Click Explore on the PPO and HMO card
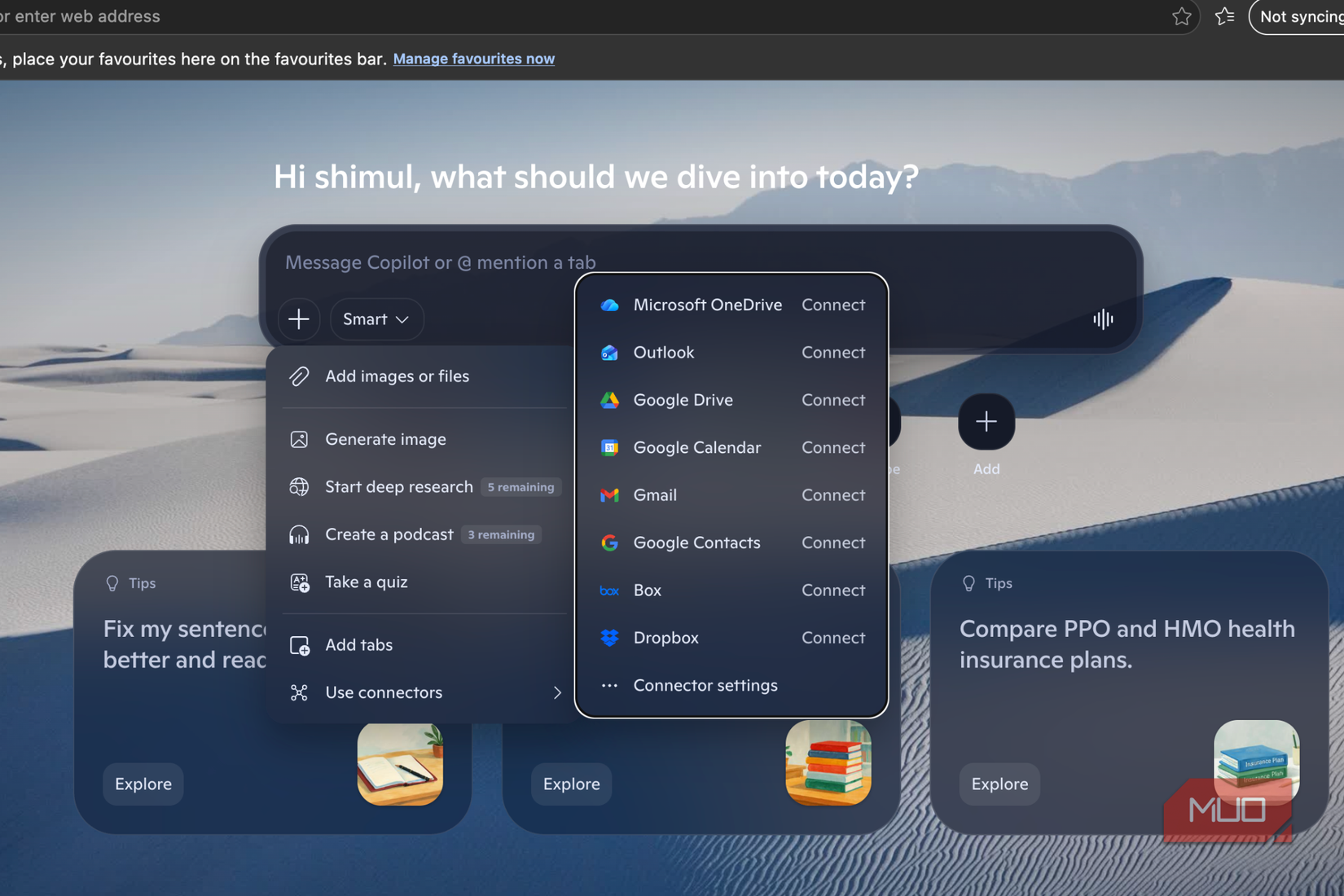 pos(999,784)
